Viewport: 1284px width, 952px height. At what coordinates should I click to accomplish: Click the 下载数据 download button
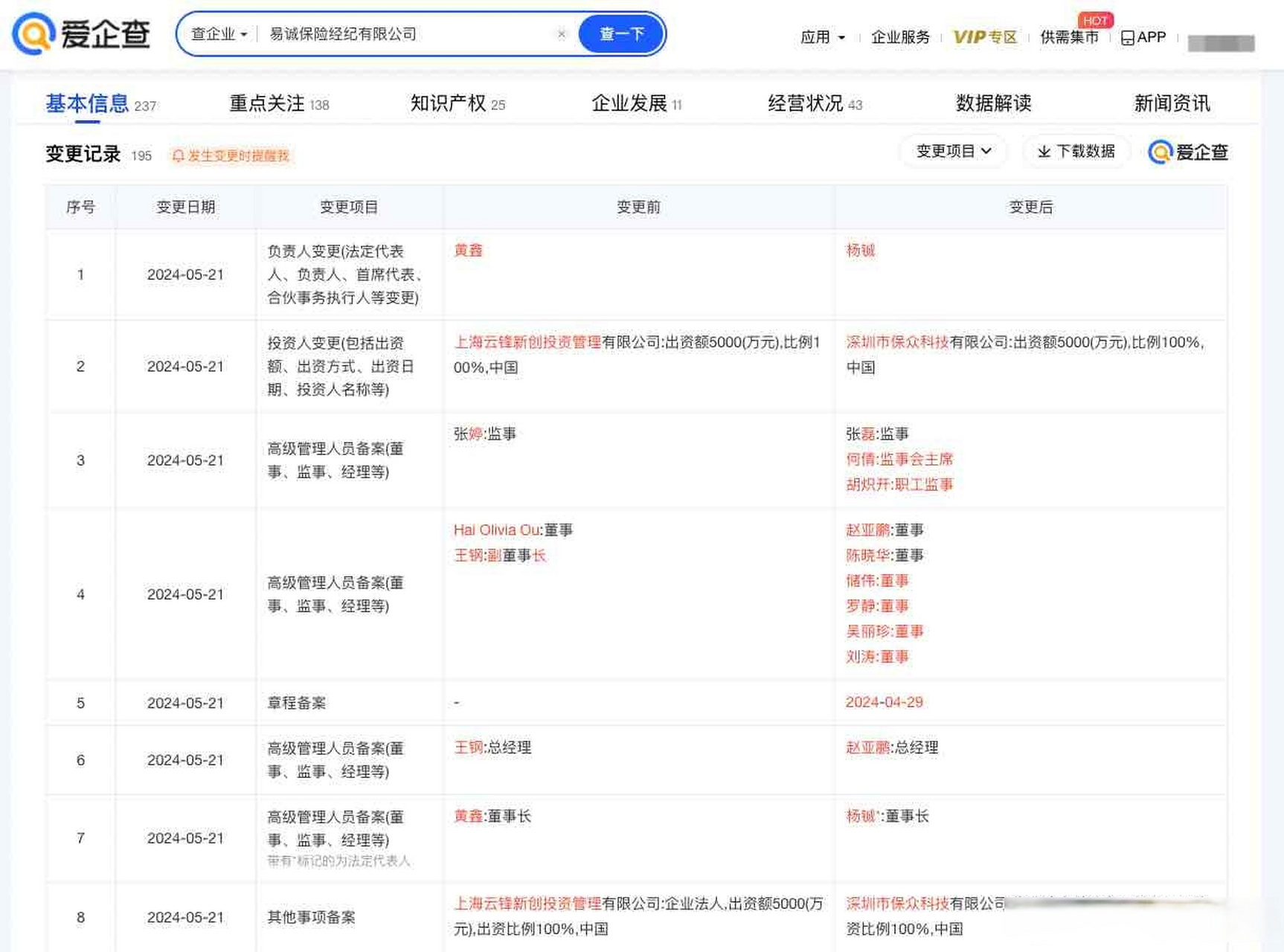pos(1076,151)
